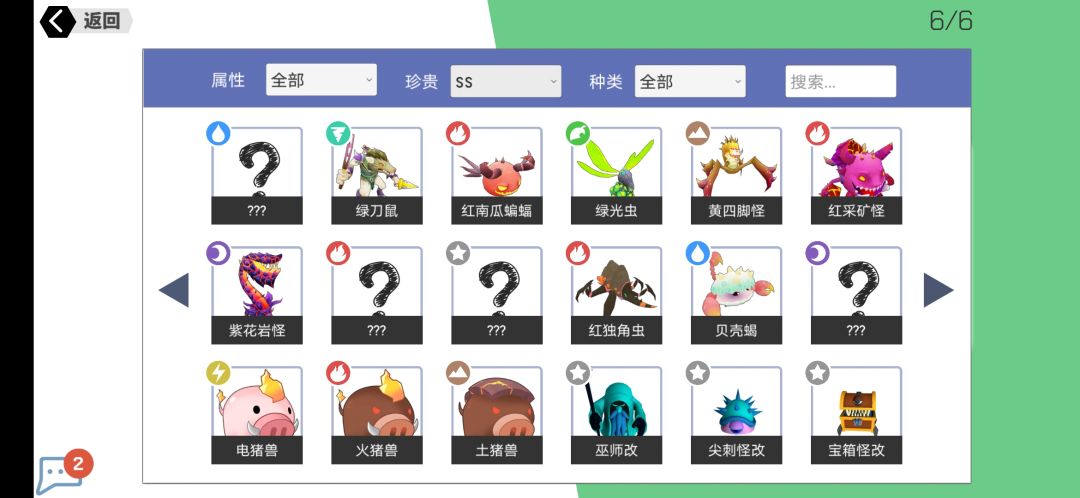
Task: Click the water element icon on 贝壳蝎
Action: (x=698, y=253)
